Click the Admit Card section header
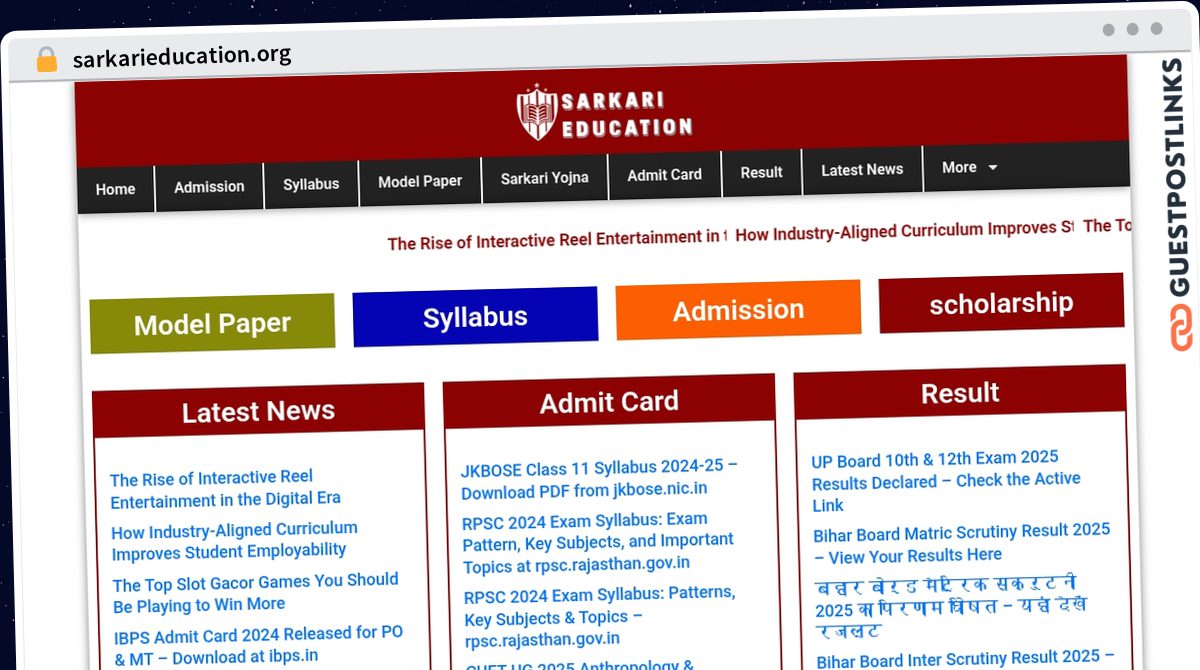The width and height of the screenshot is (1200, 670). [609, 402]
